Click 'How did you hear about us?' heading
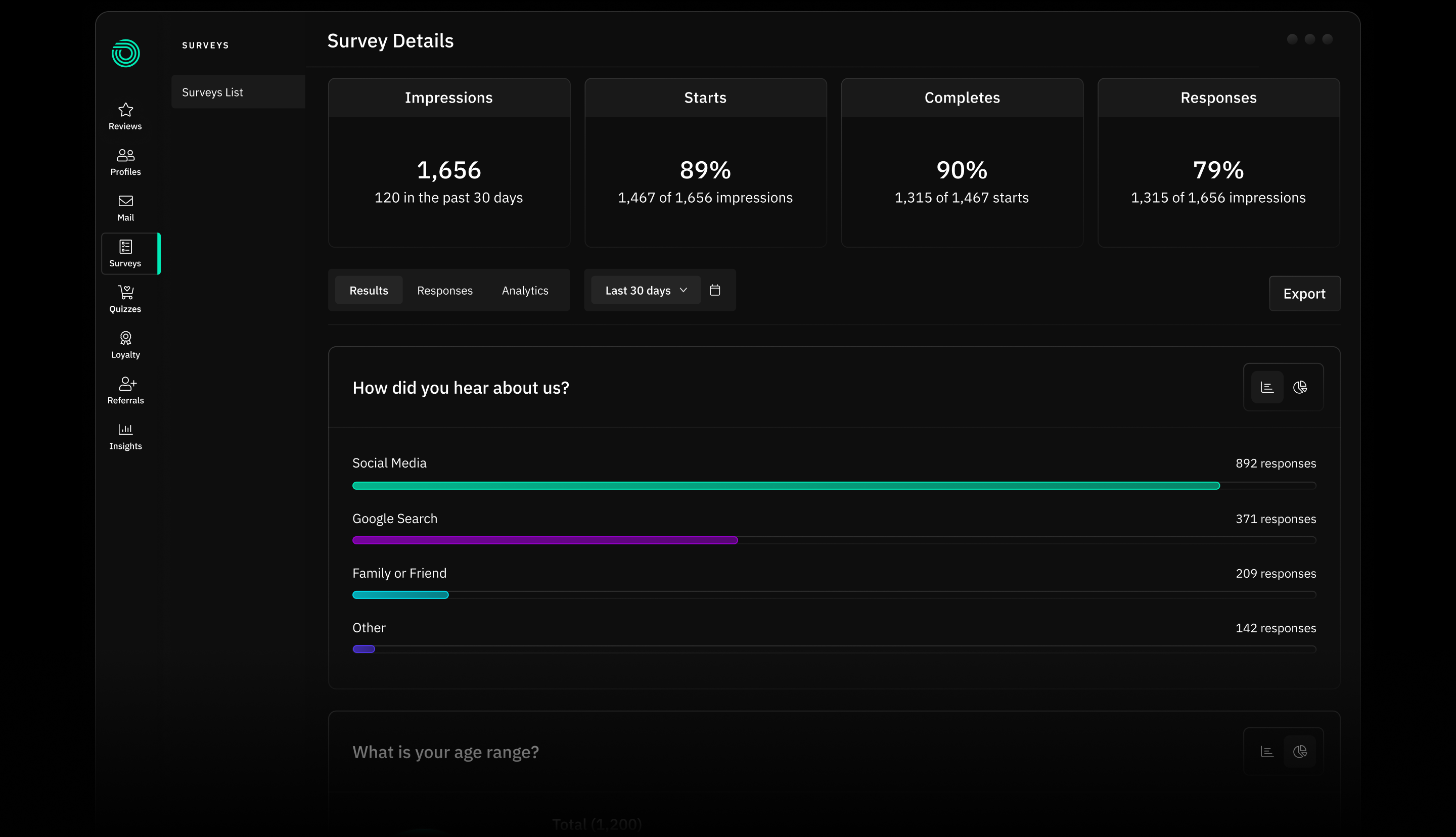The image size is (1456, 837). coord(461,388)
